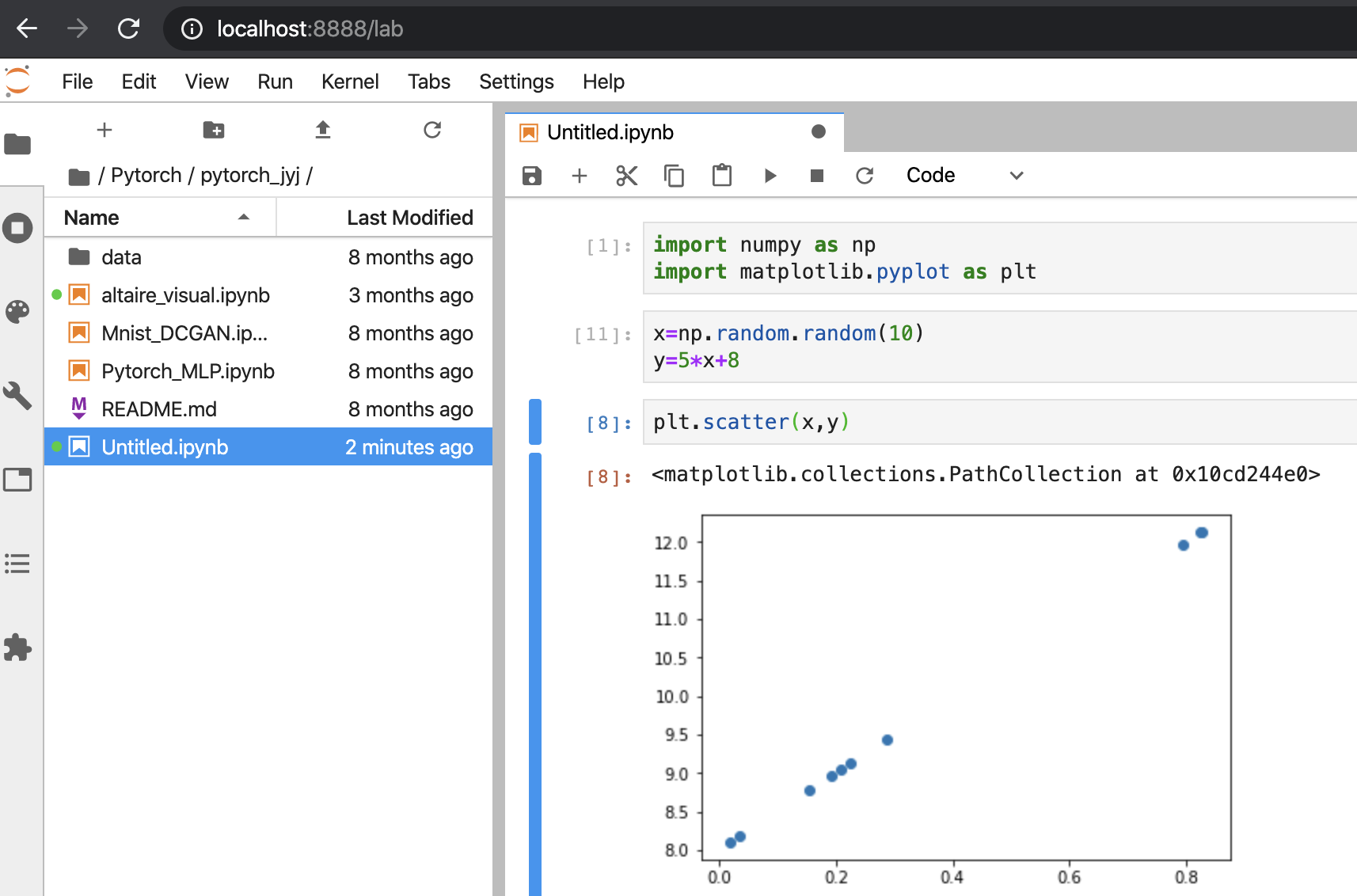Open the Settings menu
Viewport: 1357px width, 896px height.
(x=516, y=82)
